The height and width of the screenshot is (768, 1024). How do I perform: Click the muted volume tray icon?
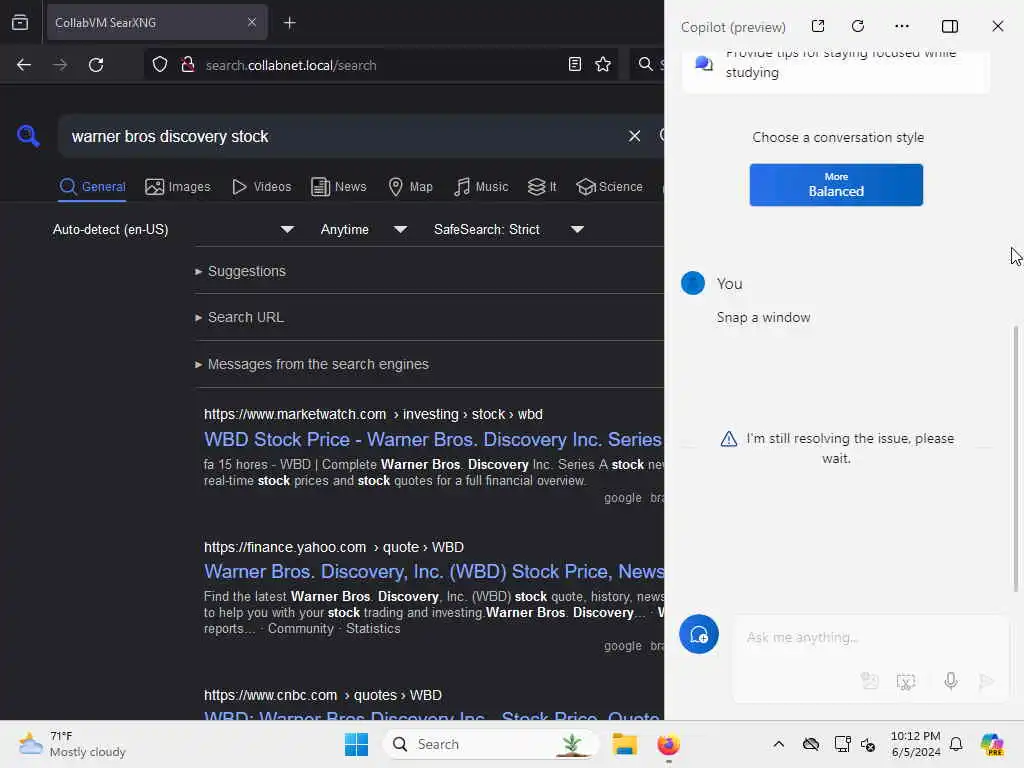[x=867, y=744]
